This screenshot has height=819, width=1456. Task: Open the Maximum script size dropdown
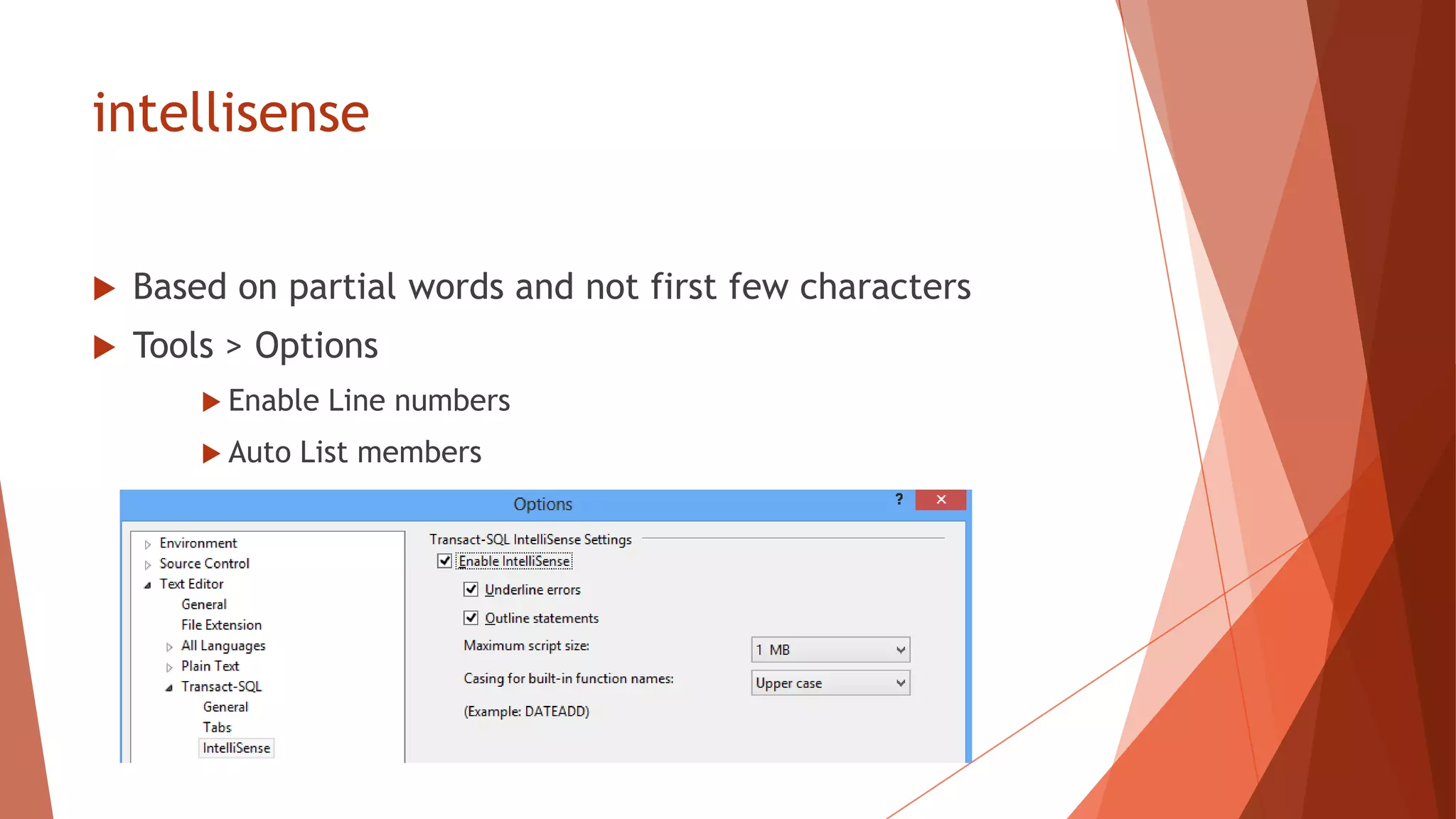pyautogui.click(x=830, y=650)
